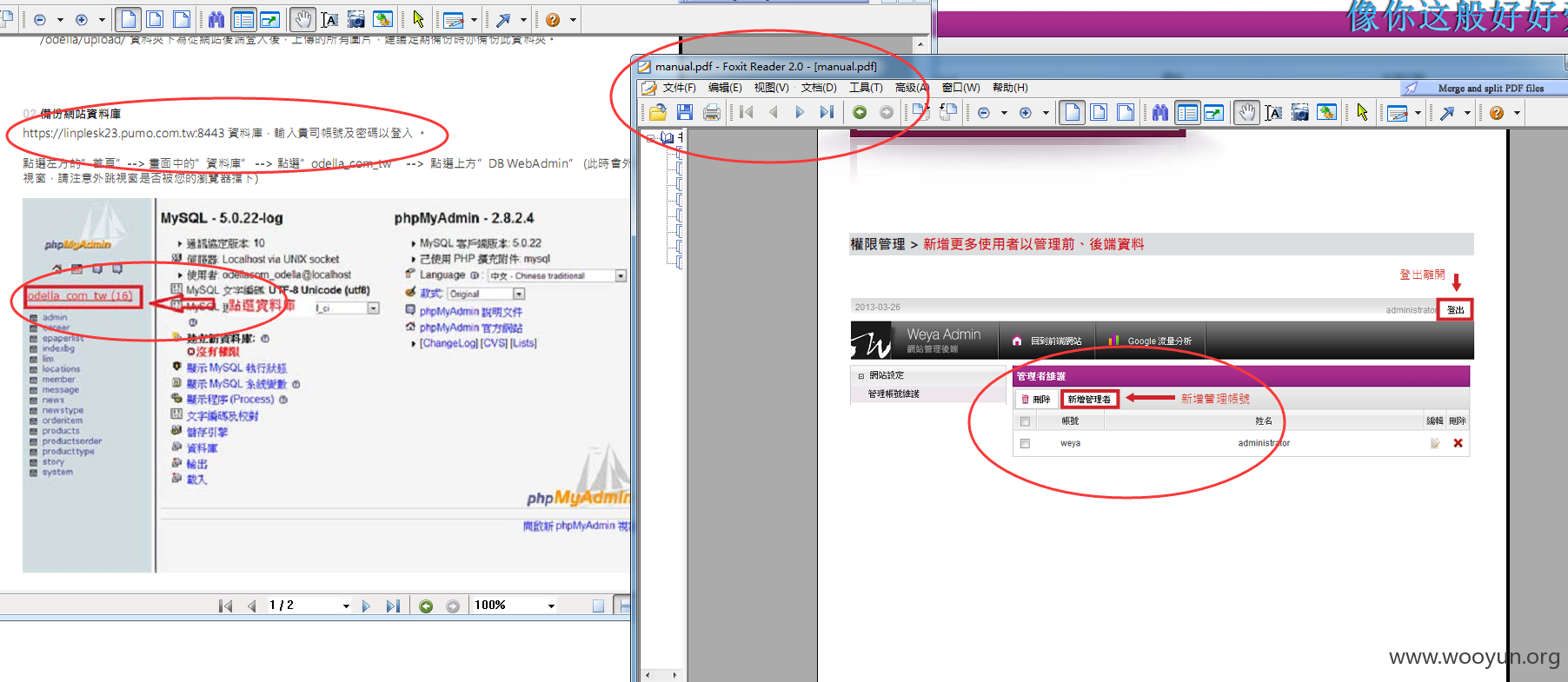The image size is (1568, 682).
Task: Go to last page in bottom navigation bar
Action: (x=393, y=606)
